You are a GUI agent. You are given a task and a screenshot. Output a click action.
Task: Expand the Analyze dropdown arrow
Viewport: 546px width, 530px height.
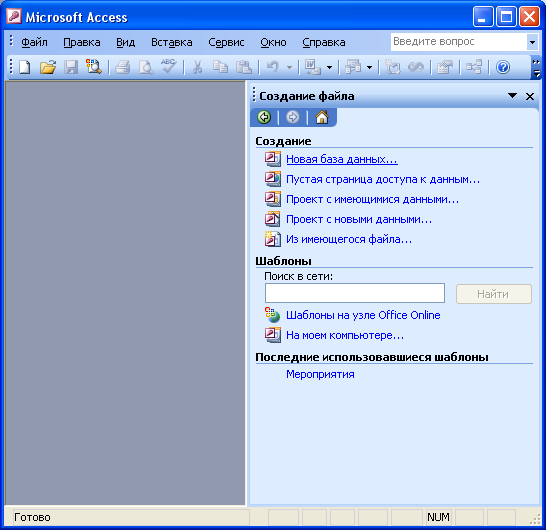click(x=369, y=67)
